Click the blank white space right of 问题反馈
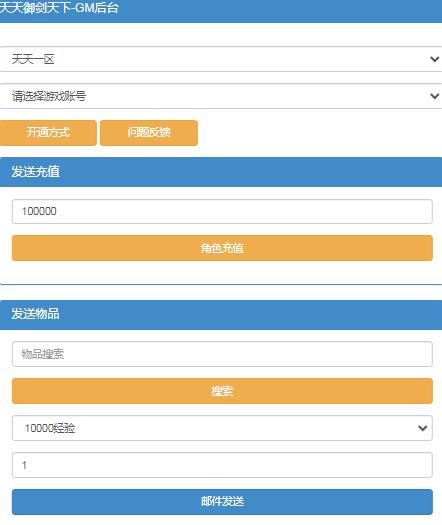Image resolution: width=442 pixels, height=525 pixels. tap(320, 133)
